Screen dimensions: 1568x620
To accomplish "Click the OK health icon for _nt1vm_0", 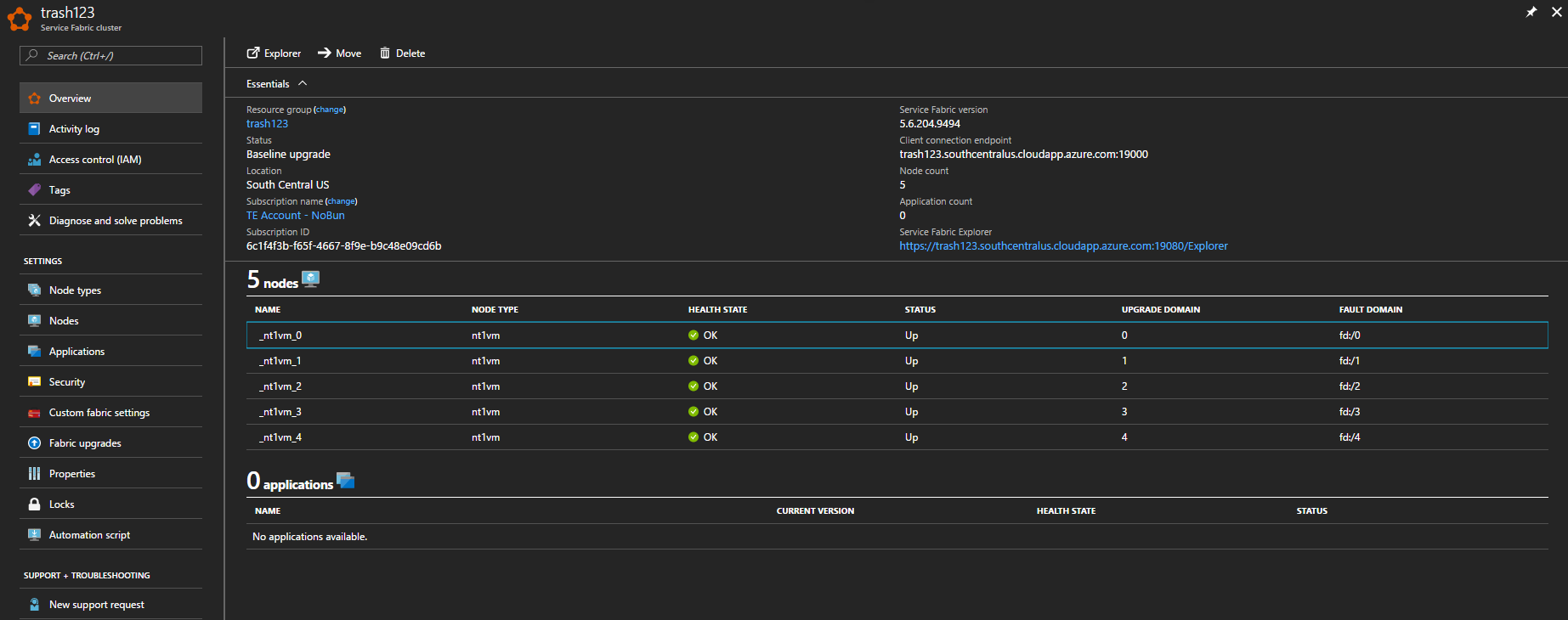I will tap(693, 335).
